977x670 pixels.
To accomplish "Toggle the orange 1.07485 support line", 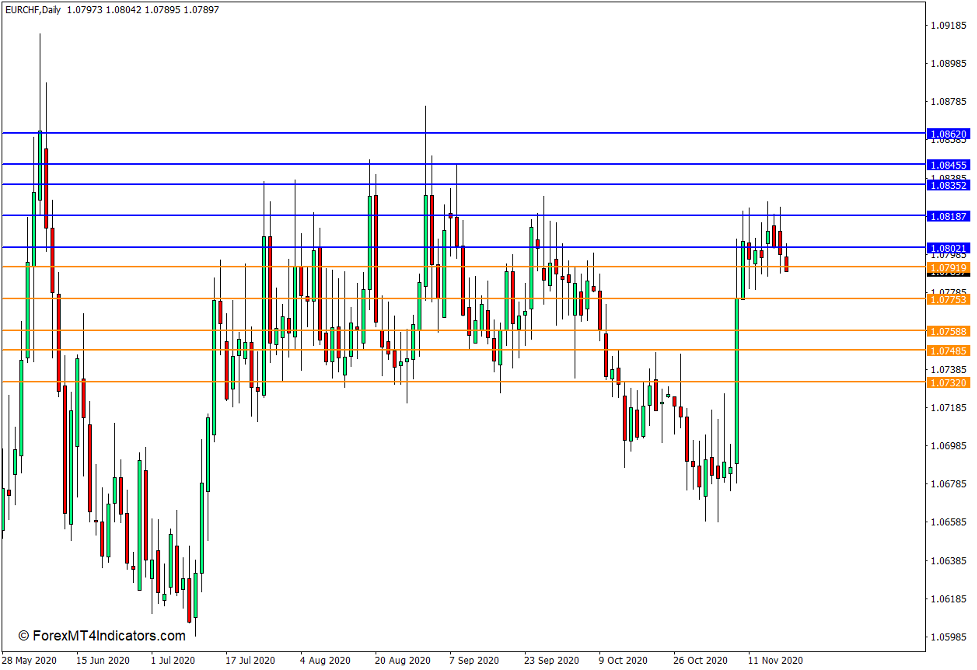I will coord(948,351).
